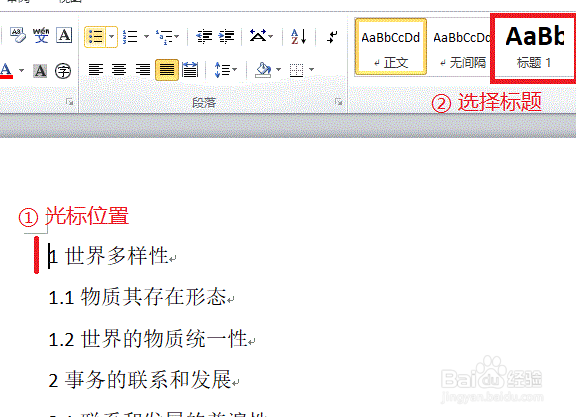
Task: Align text to the right
Action: [143, 69]
